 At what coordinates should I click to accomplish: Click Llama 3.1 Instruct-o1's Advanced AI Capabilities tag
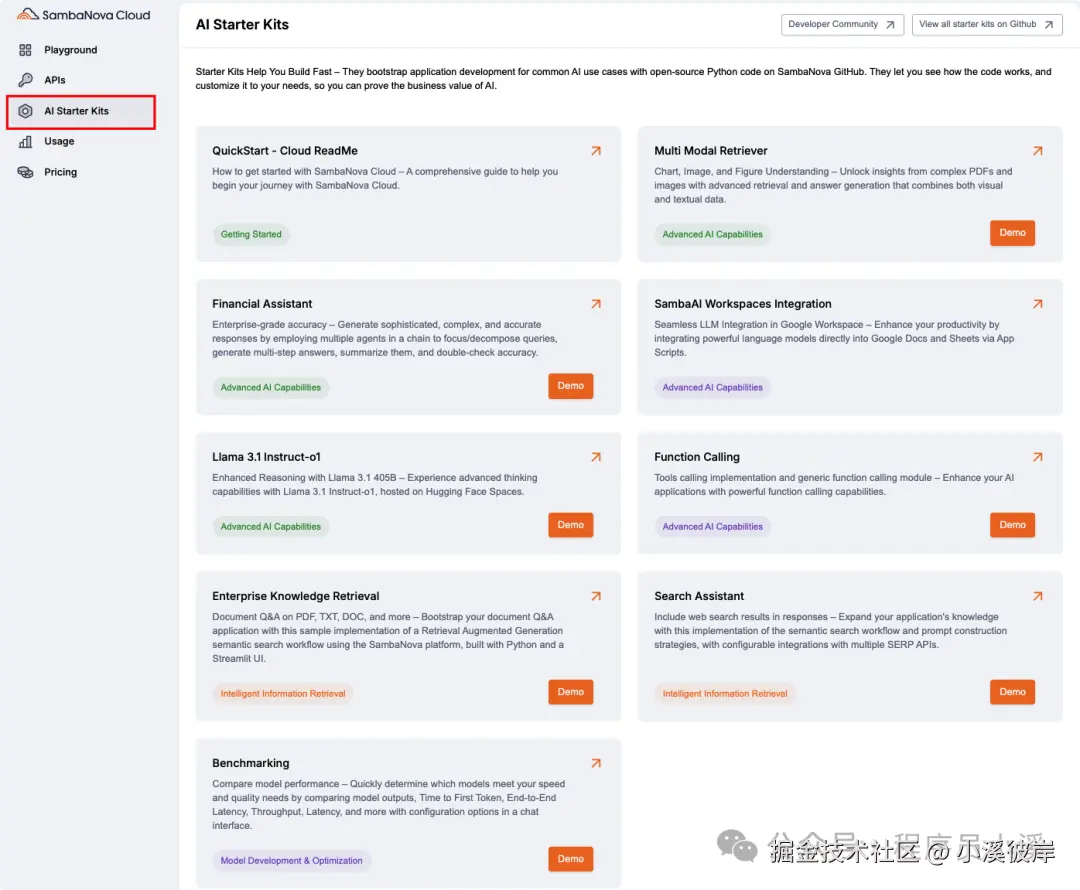[271, 526]
